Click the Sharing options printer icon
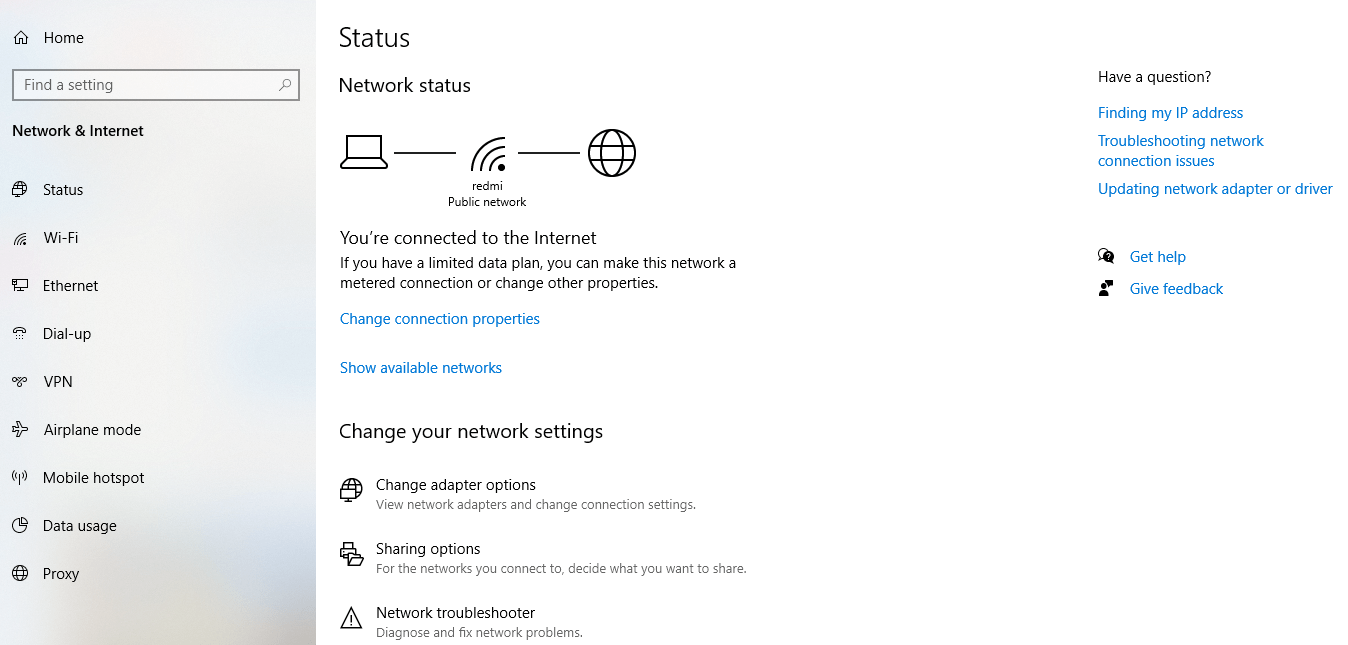1348x645 pixels. [x=351, y=555]
